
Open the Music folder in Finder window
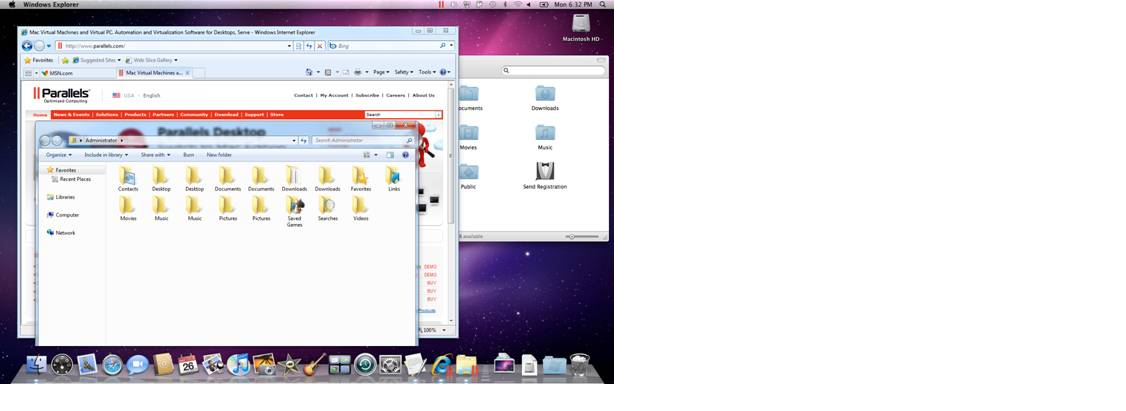click(545, 137)
